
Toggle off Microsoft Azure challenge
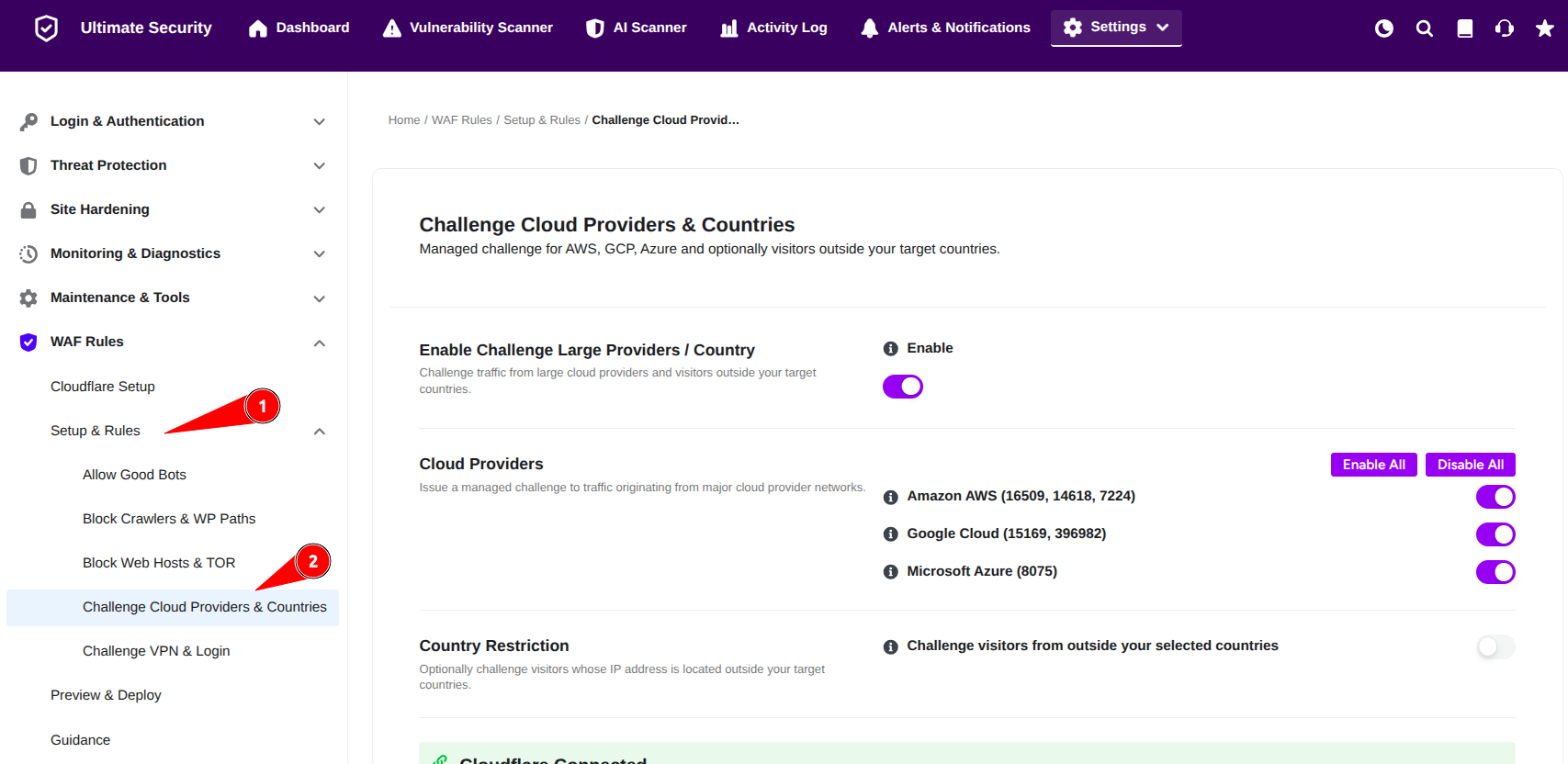point(1495,572)
